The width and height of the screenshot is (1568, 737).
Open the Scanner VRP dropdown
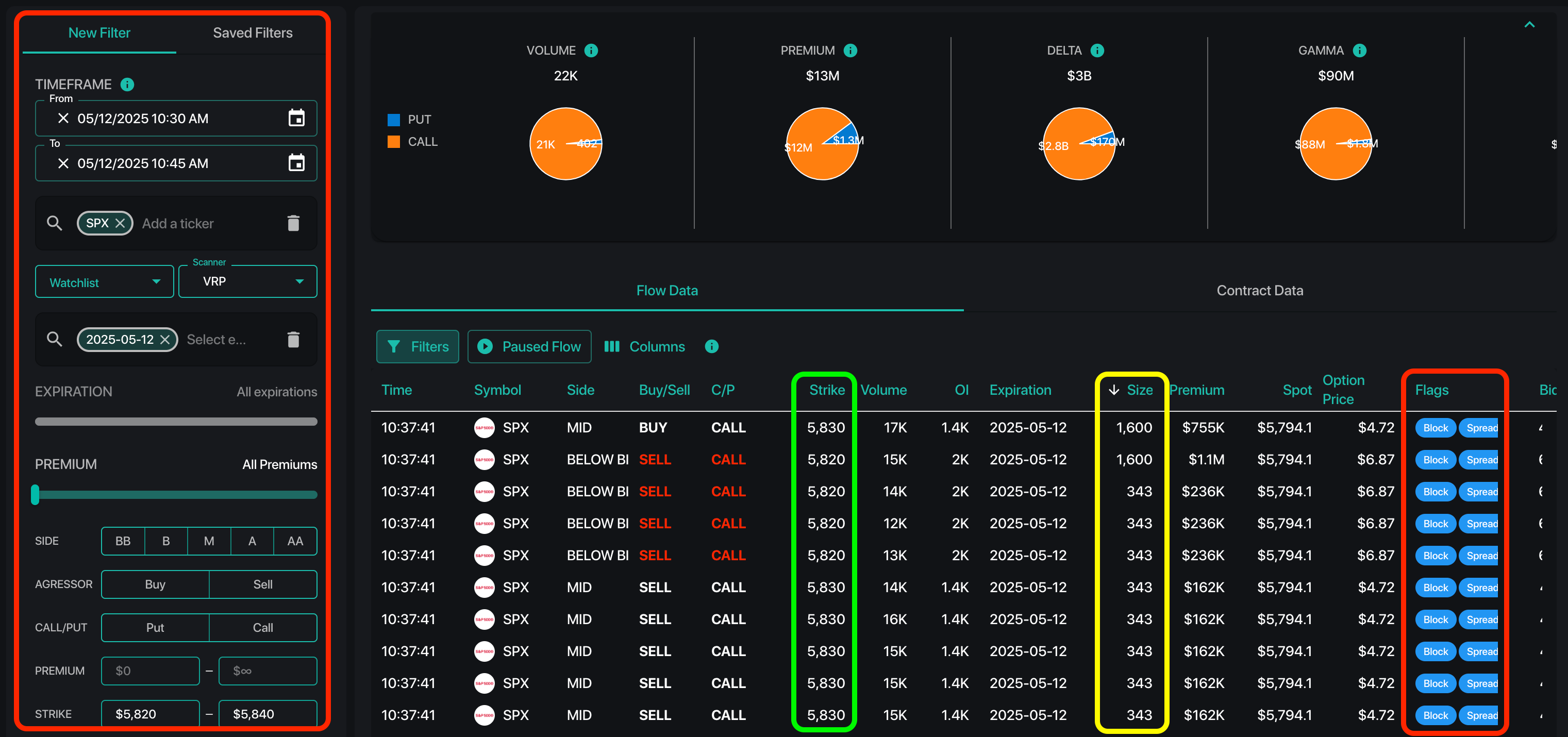248,282
